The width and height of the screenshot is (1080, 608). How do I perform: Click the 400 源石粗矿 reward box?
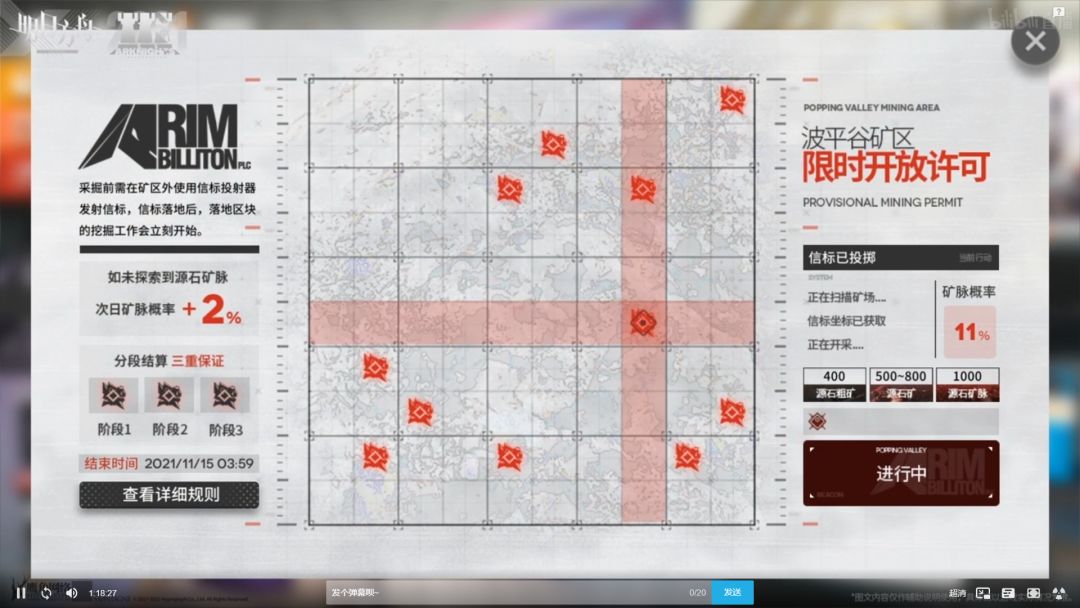click(x=834, y=384)
